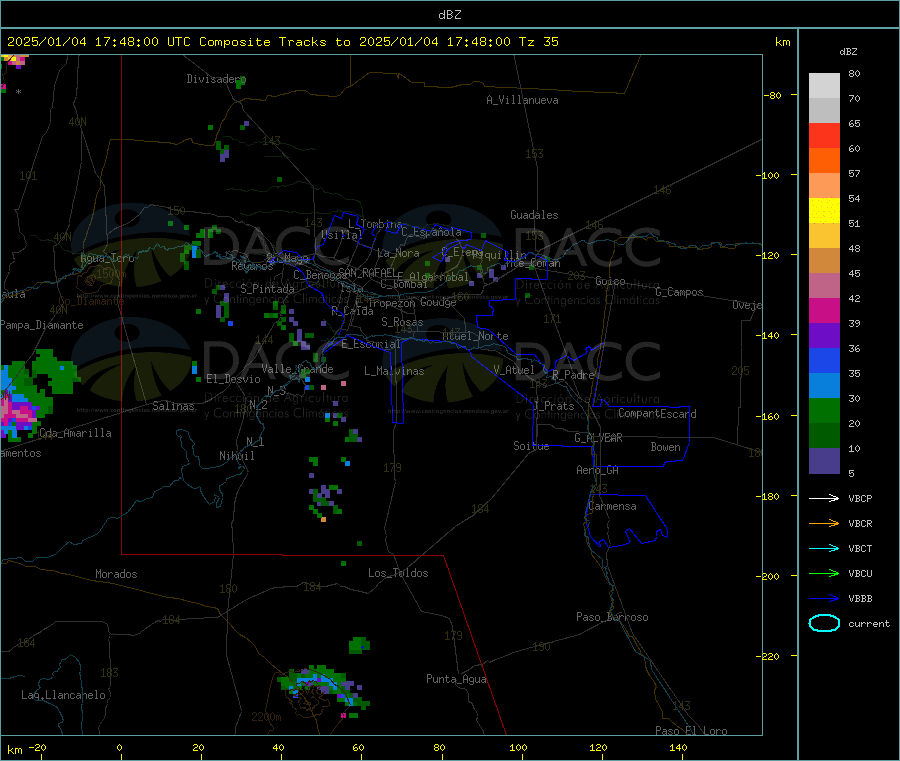
Task: Click the 100 km x-axis tick label
Action: point(518,747)
